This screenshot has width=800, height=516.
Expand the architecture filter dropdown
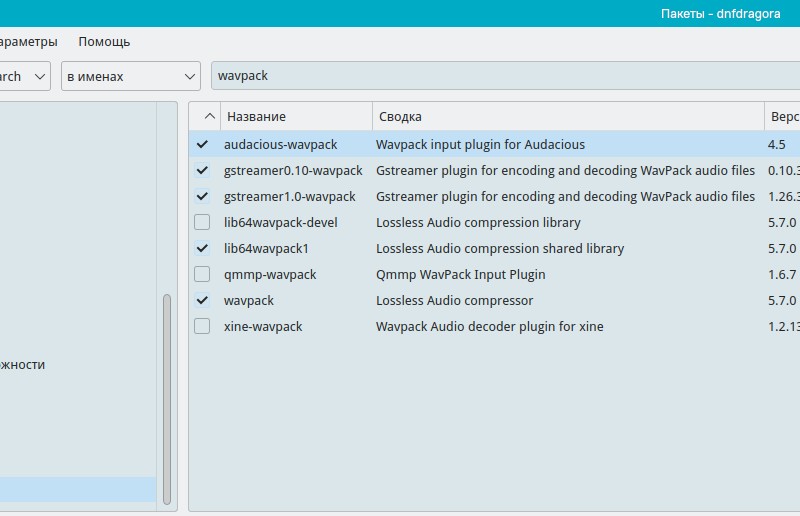[24, 76]
